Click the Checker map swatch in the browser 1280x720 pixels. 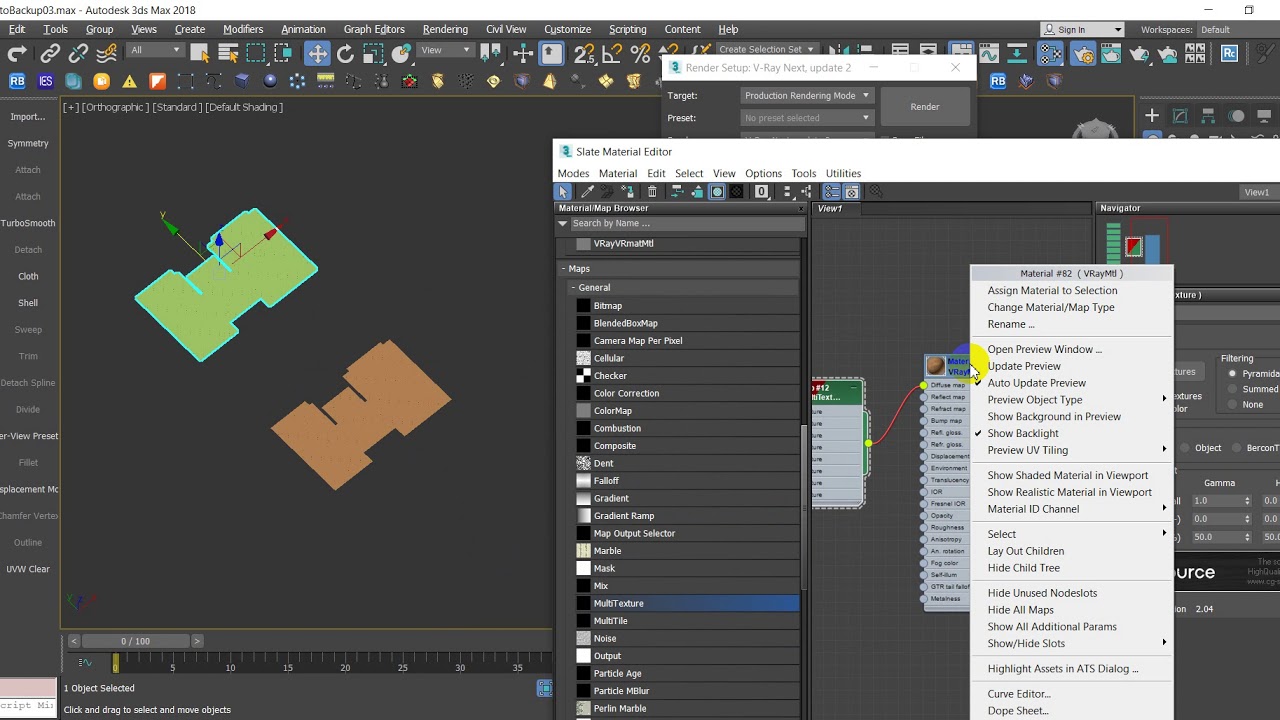click(584, 376)
